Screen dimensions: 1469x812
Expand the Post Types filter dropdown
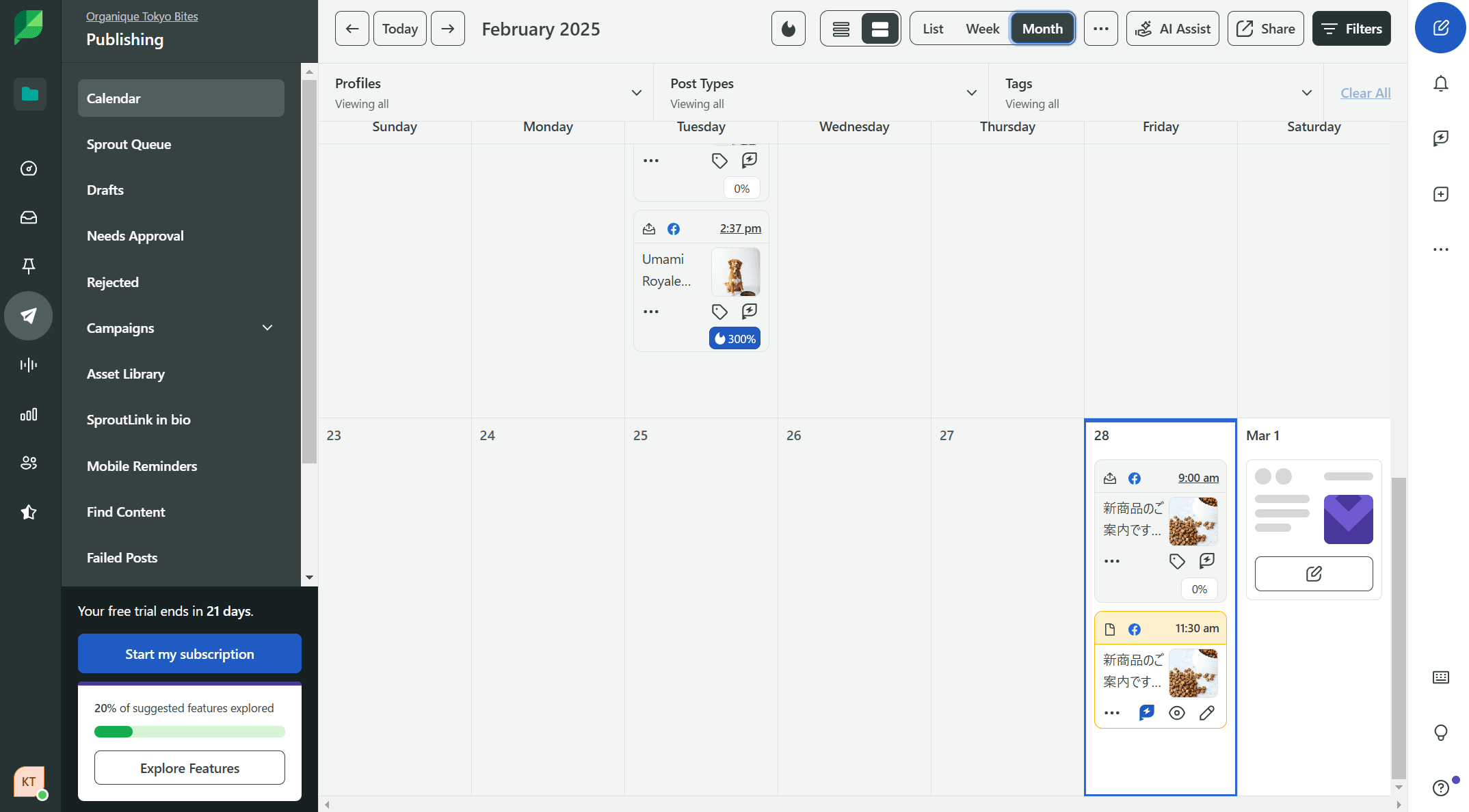tap(971, 93)
